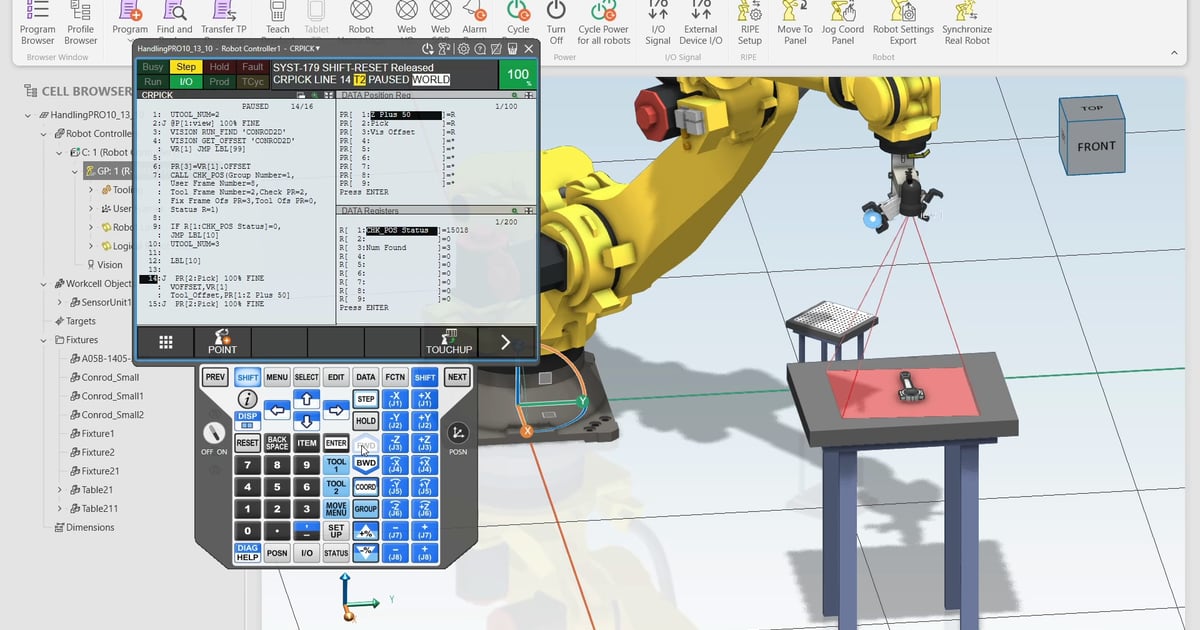Click the EDIT key on keypad
Screen dimensions: 1200x630
click(x=336, y=377)
